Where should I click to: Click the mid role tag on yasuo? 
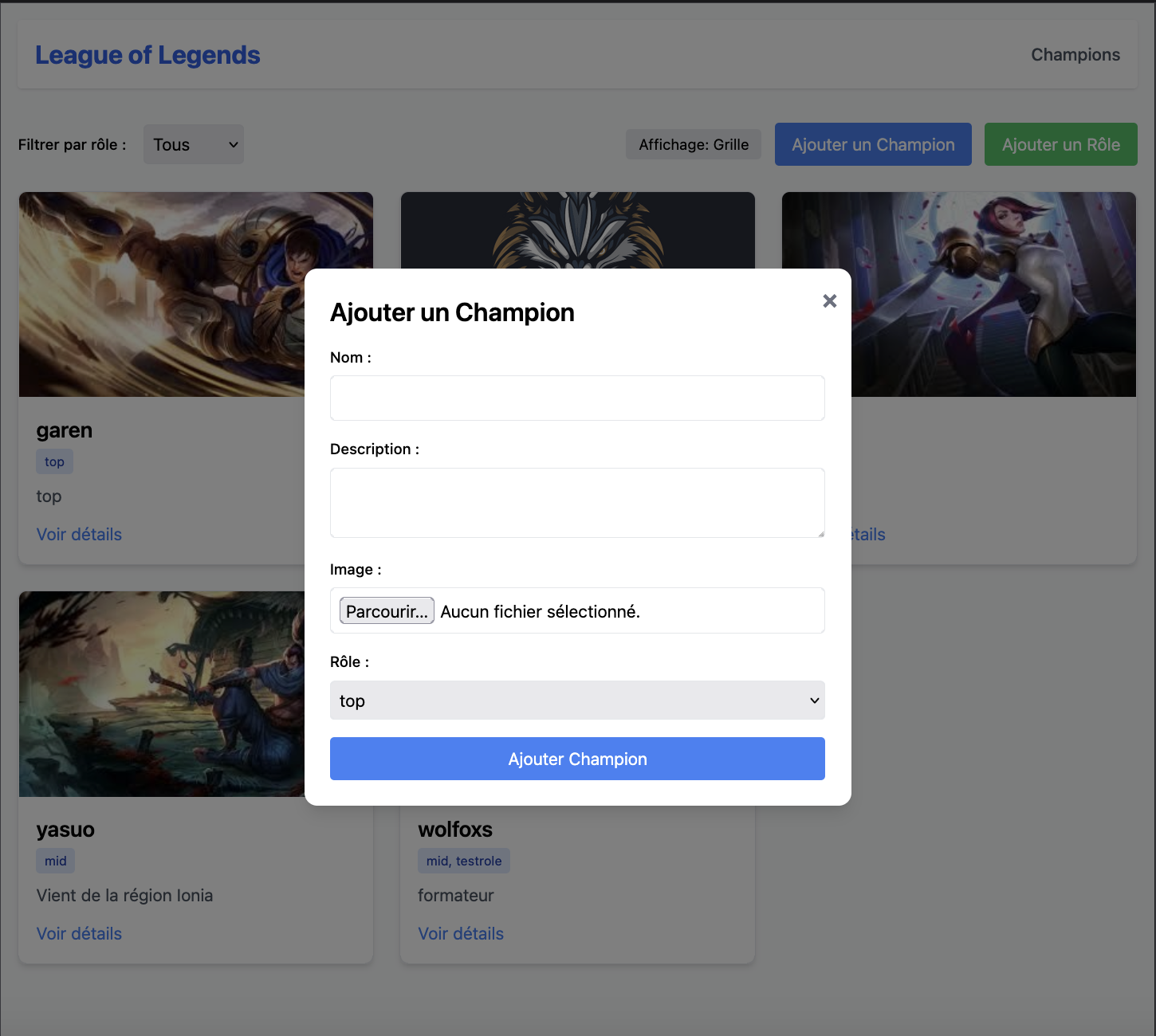(56, 861)
